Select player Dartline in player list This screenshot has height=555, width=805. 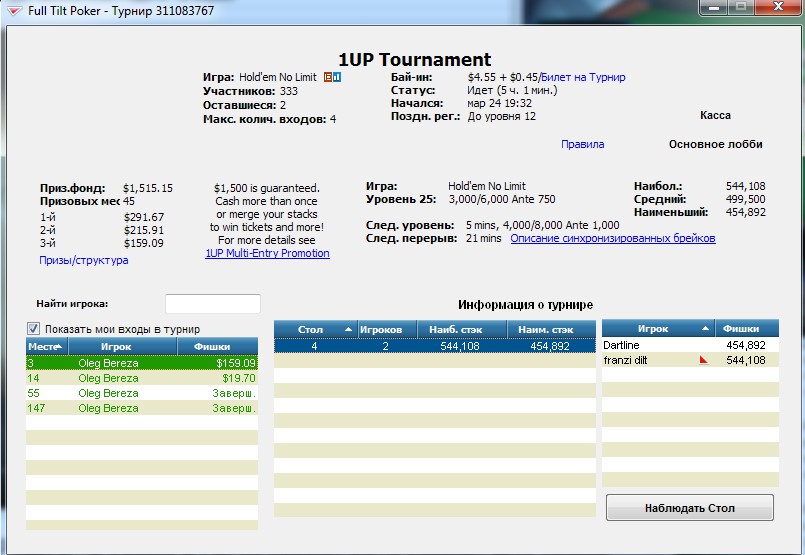click(691, 345)
